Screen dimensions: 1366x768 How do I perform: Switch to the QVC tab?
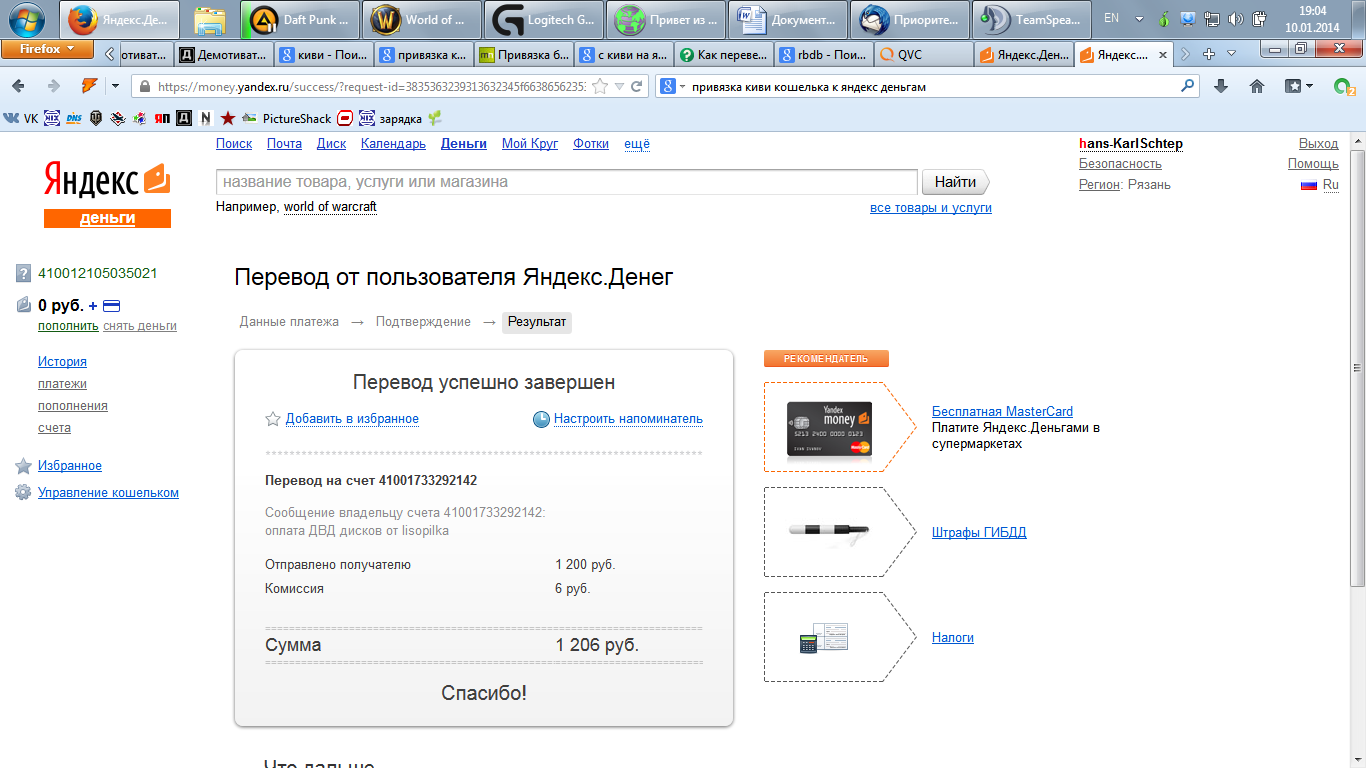[923, 54]
